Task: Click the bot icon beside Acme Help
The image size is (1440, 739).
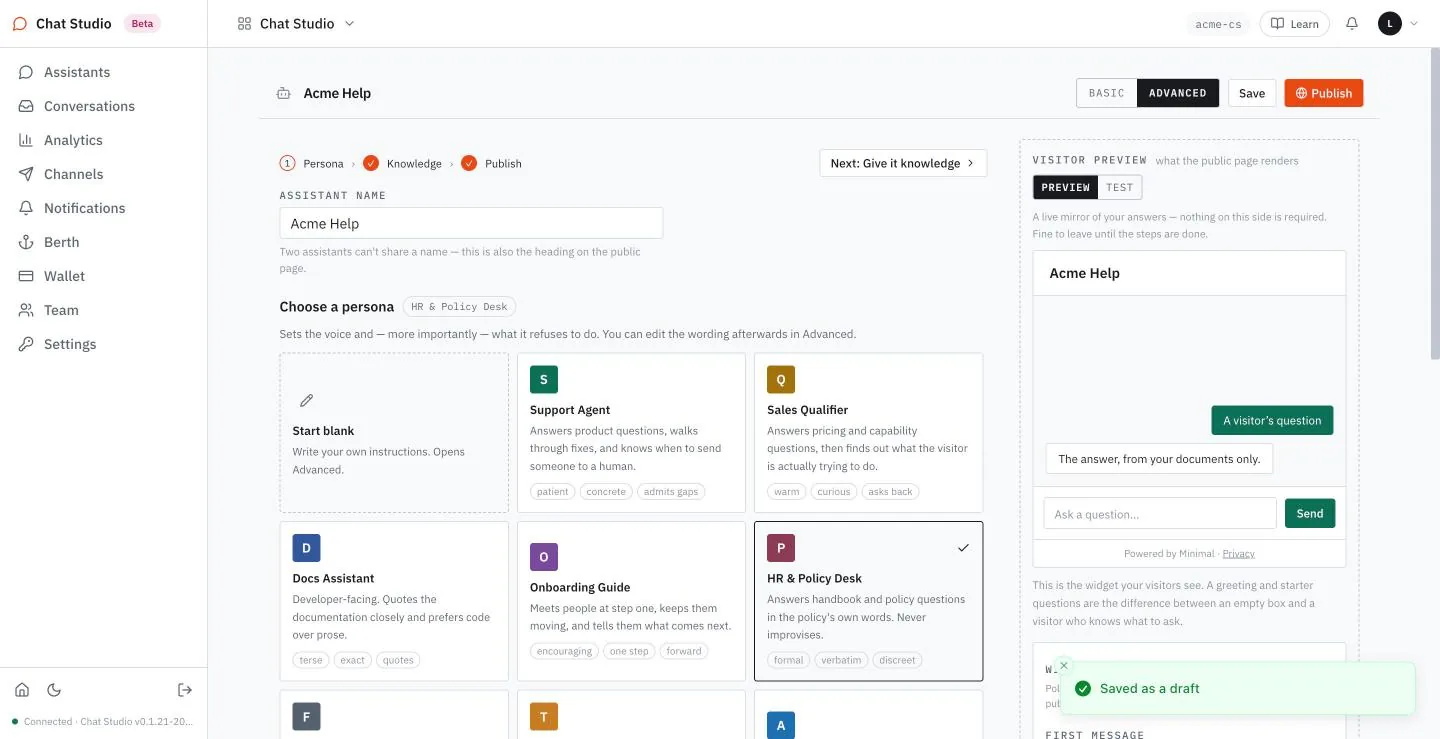Action: click(284, 93)
